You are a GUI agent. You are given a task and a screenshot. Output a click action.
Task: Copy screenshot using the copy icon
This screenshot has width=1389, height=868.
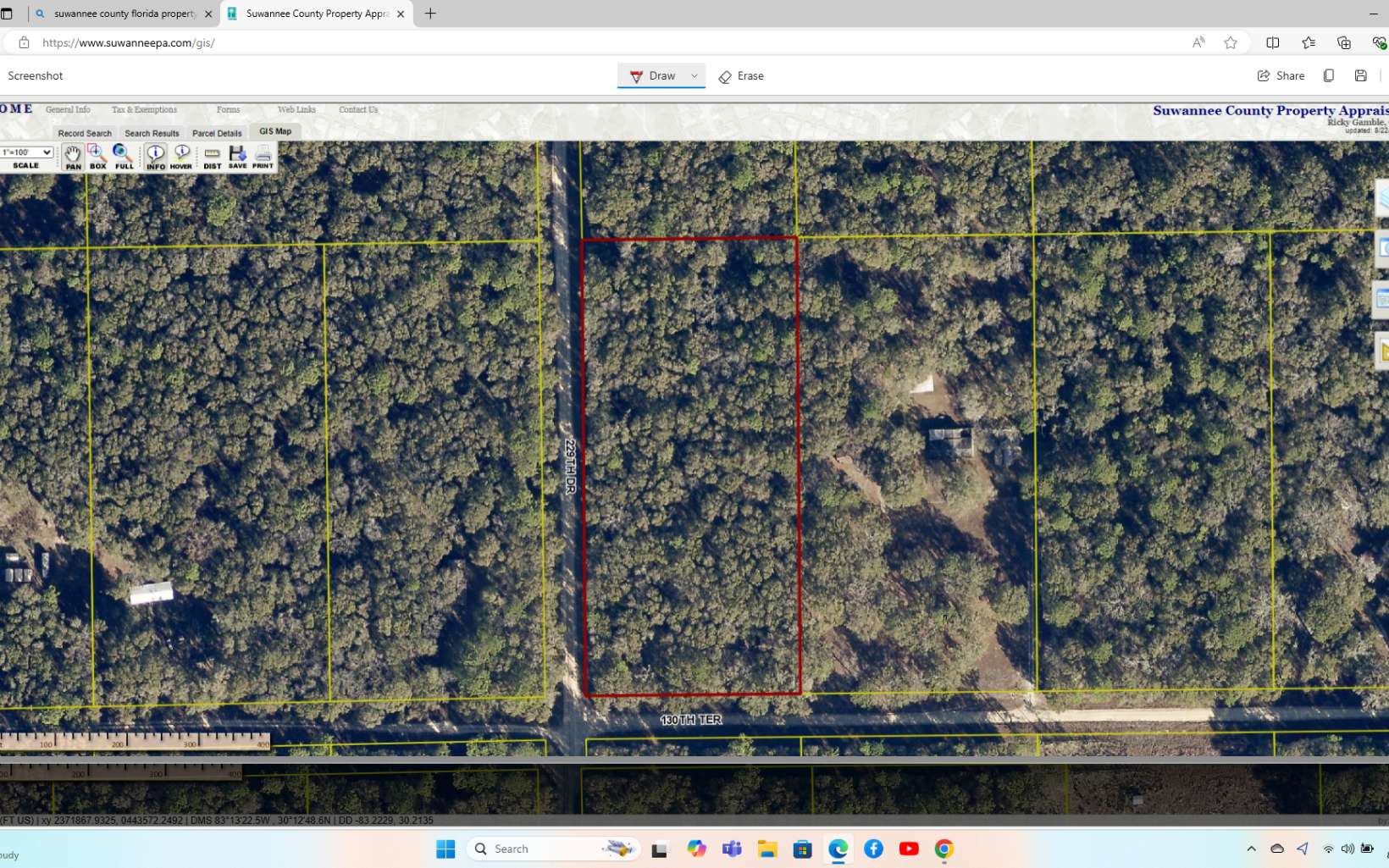1329,76
